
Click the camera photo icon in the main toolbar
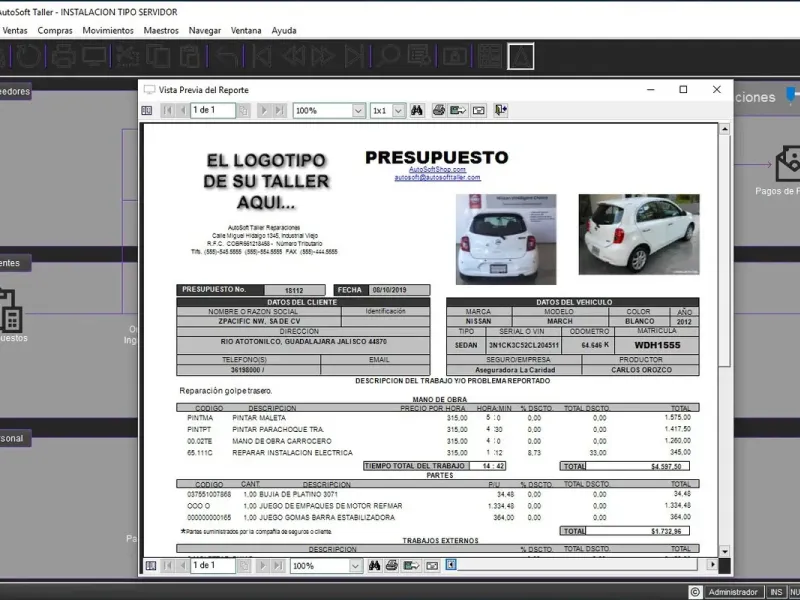click(x=455, y=56)
